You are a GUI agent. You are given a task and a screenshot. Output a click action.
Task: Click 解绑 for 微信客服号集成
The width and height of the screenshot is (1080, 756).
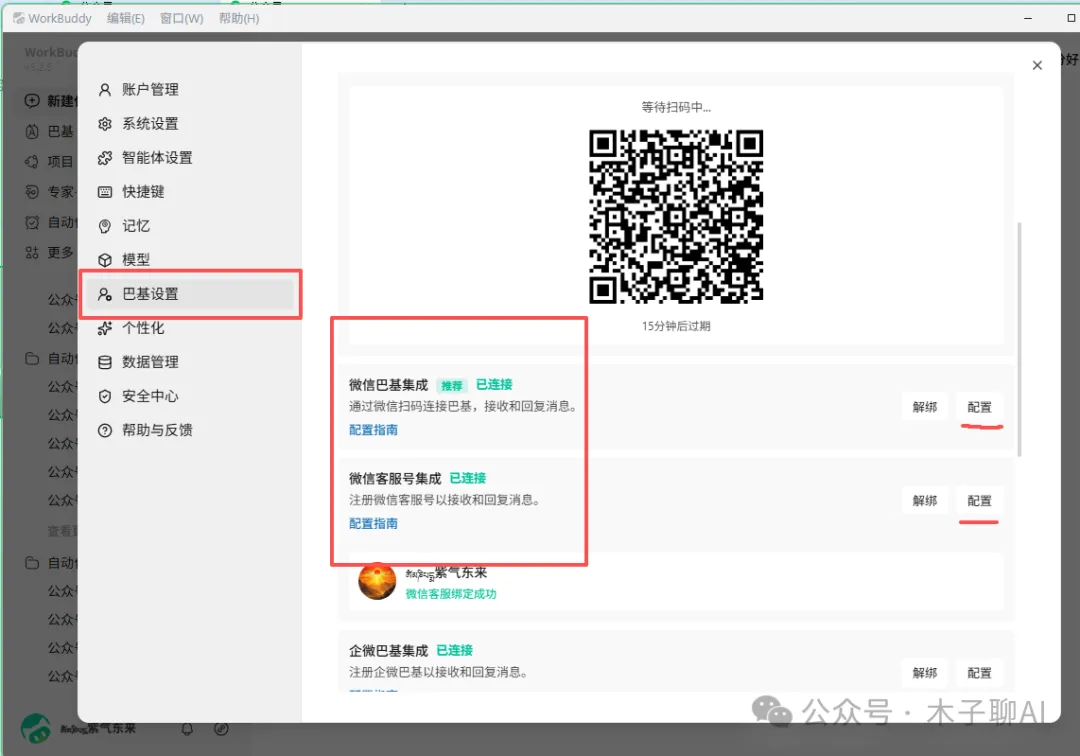point(924,501)
